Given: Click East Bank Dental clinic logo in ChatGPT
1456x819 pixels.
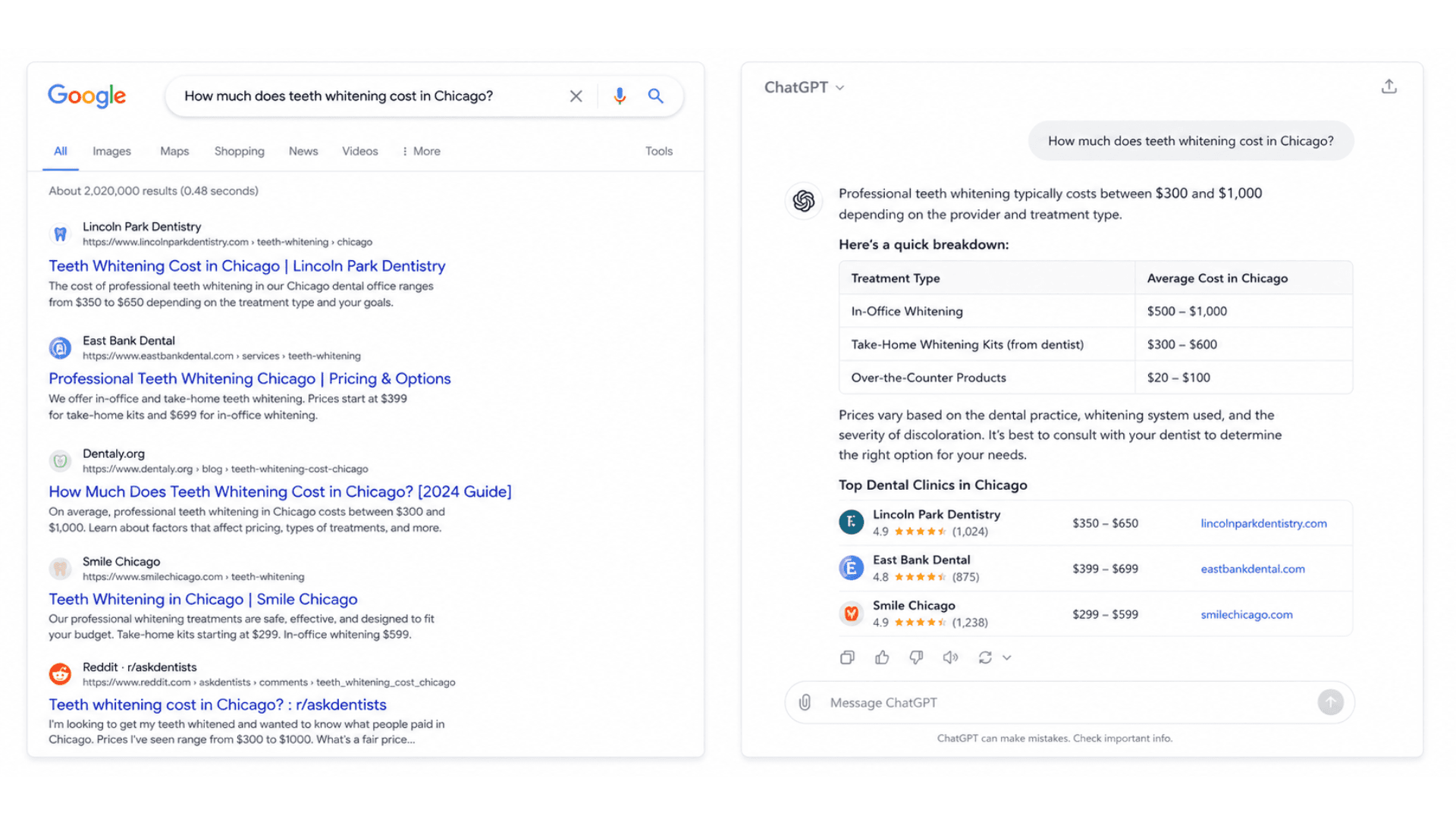Looking at the screenshot, I should [851, 568].
